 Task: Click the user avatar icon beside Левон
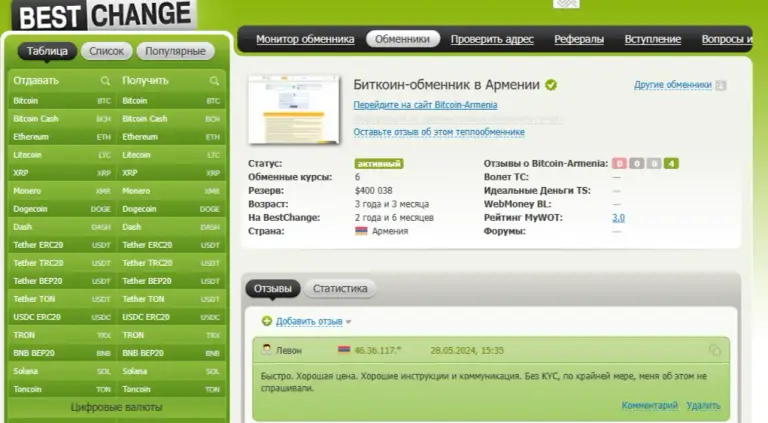[x=266, y=350]
